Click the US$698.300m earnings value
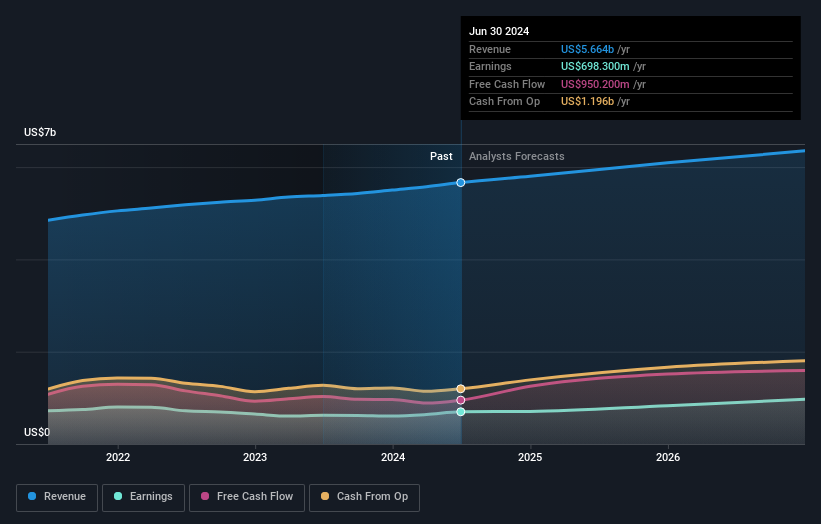821x524 pixels. pyautogui.click(x=595, y=66)
